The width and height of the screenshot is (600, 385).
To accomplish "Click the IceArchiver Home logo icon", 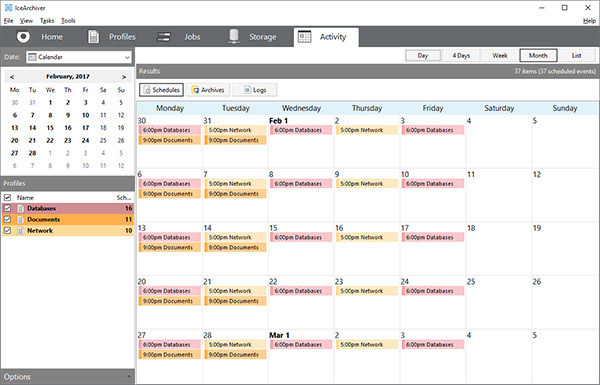I will (x=23, y=37).
